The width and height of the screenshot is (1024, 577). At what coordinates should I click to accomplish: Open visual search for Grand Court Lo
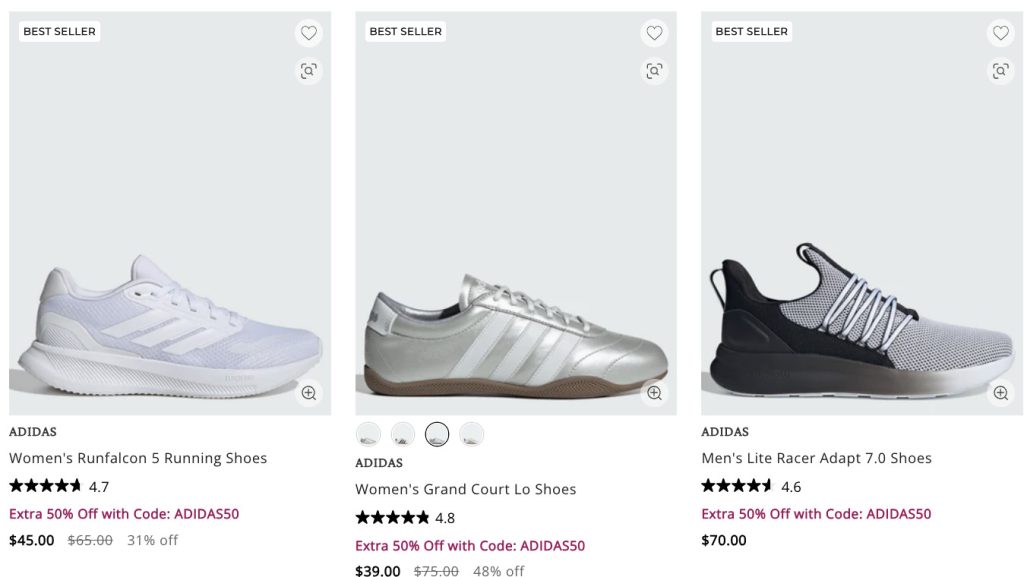(x=654, y=70)
